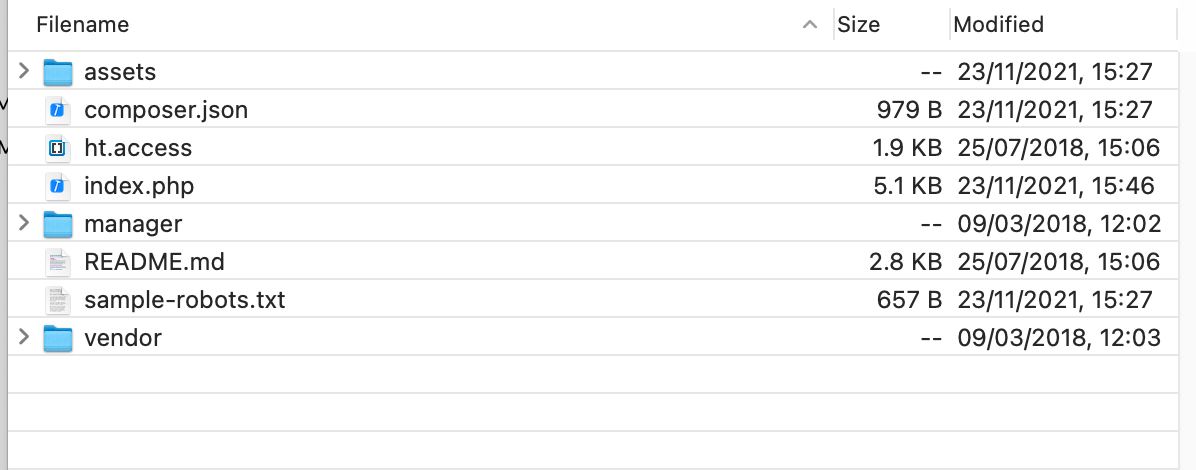Sort by the Size column header

tap(858, 24)
